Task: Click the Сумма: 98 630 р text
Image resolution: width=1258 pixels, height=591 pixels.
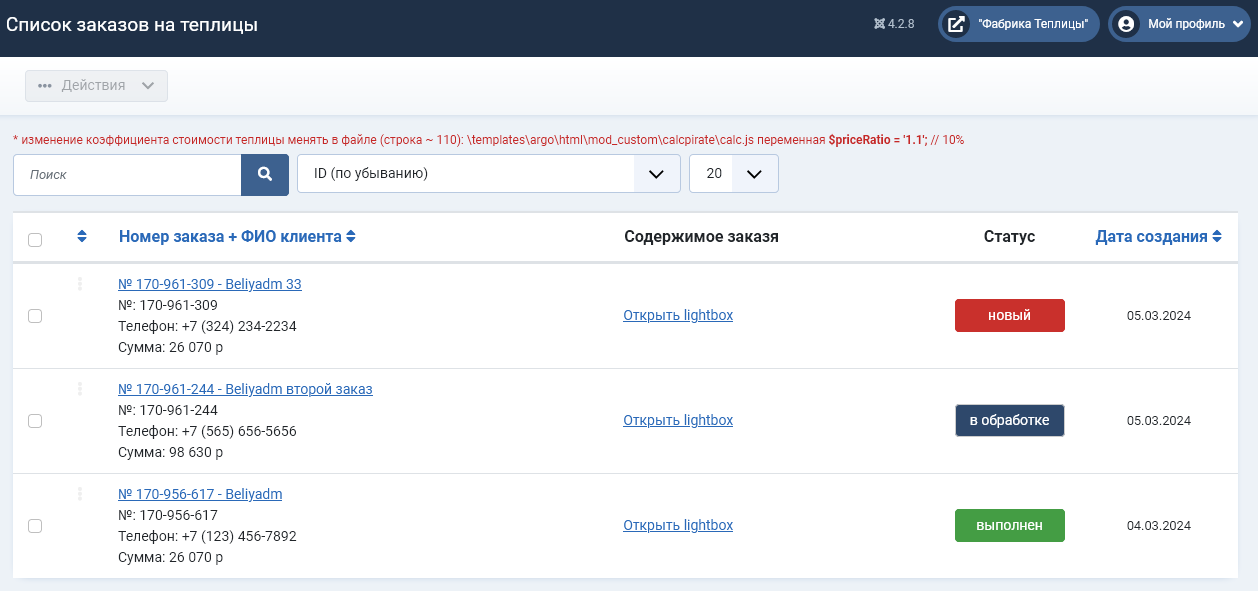Action: [x=170, y=452]
